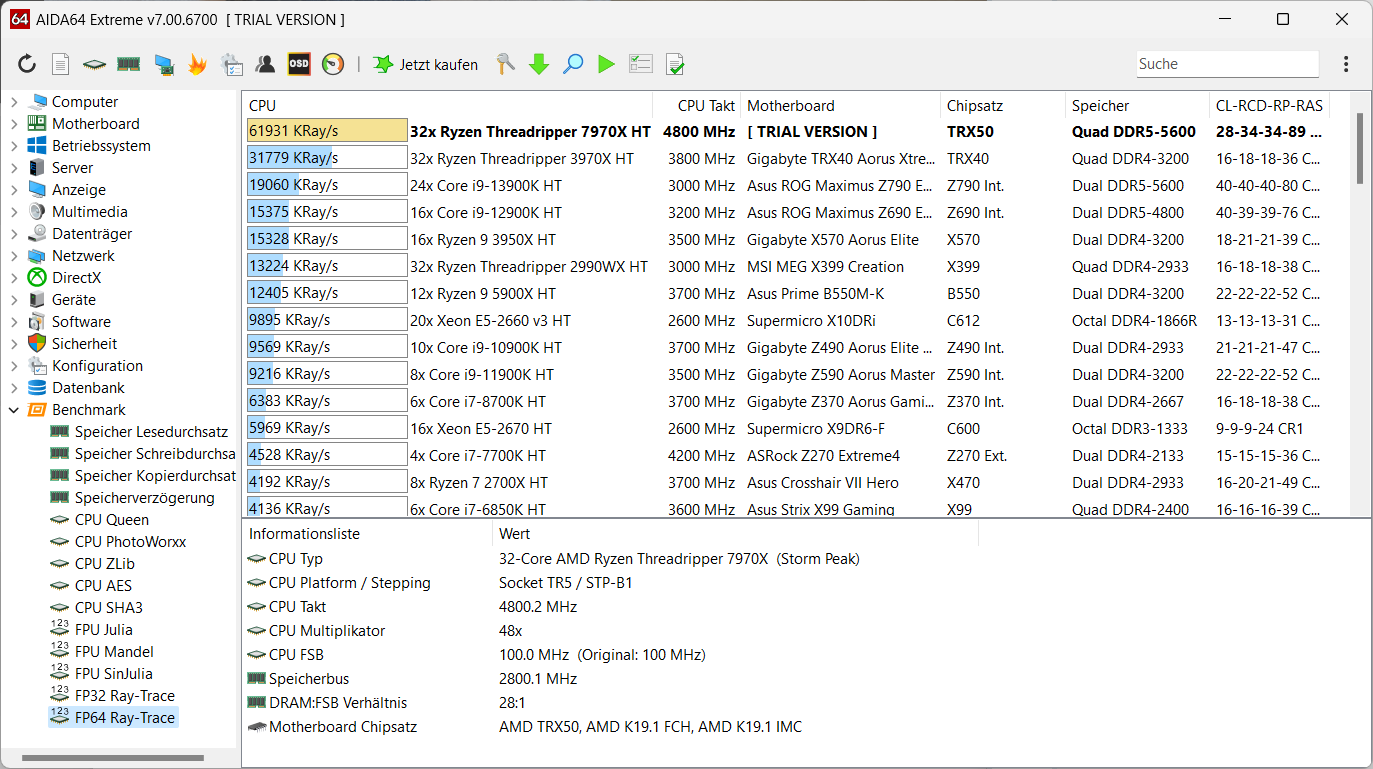Open CPU AES benchmark
Viewport: 1373px width, 769px height.
pos(103,586)
